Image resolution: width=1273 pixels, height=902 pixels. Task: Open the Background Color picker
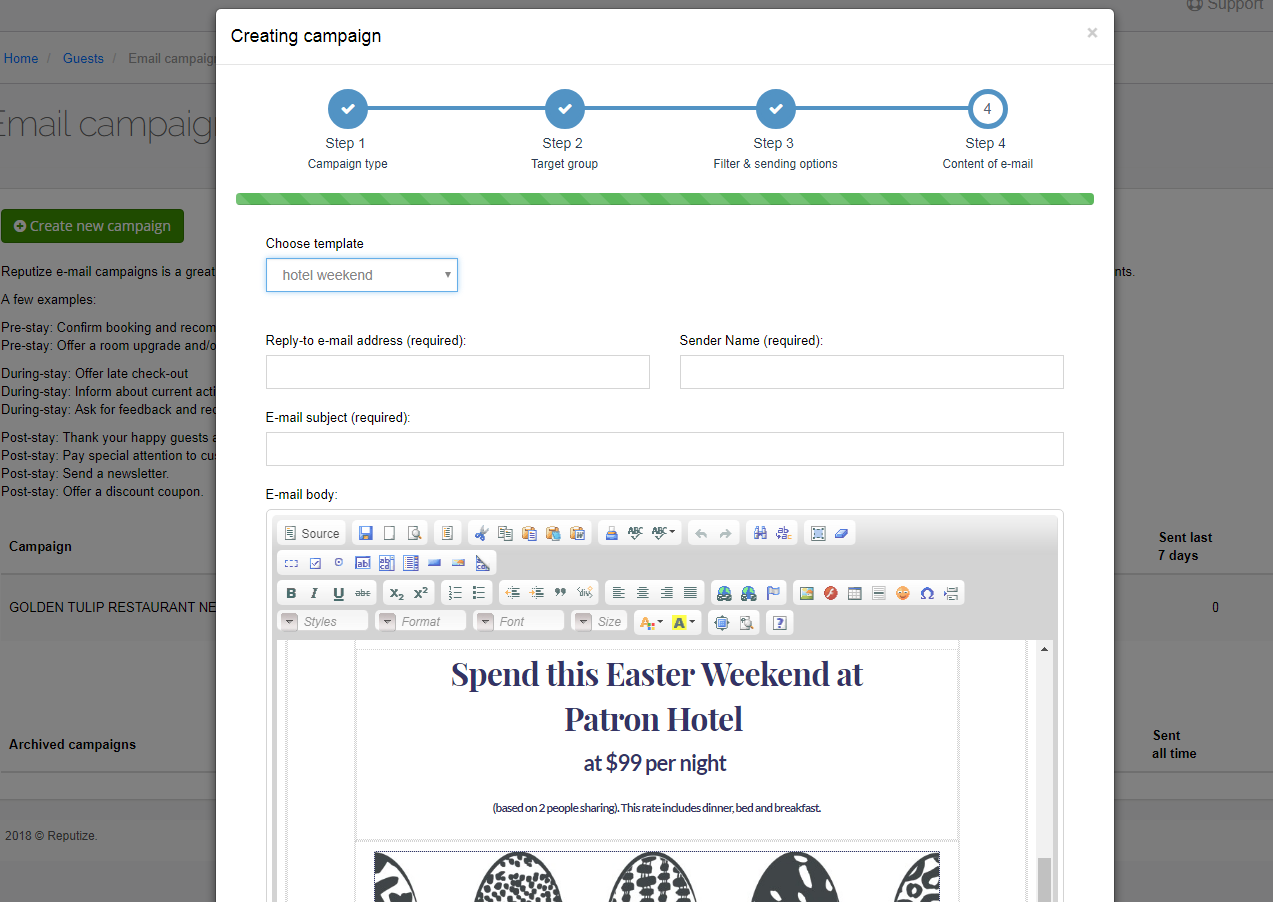684,622
